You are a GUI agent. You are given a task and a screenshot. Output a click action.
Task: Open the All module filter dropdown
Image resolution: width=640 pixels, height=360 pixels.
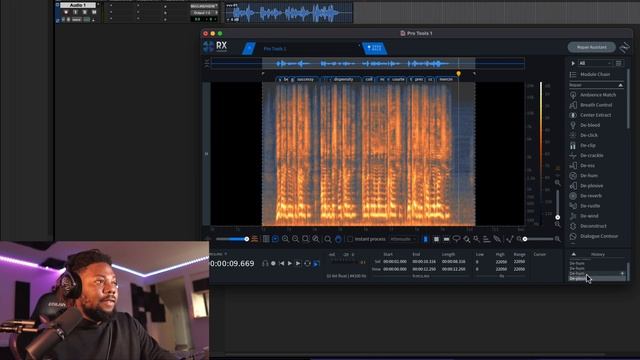[596, 63]
